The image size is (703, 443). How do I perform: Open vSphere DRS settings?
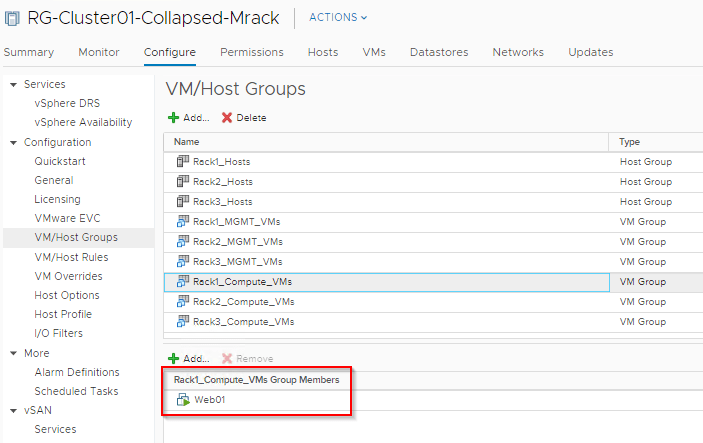pos(67,103)
